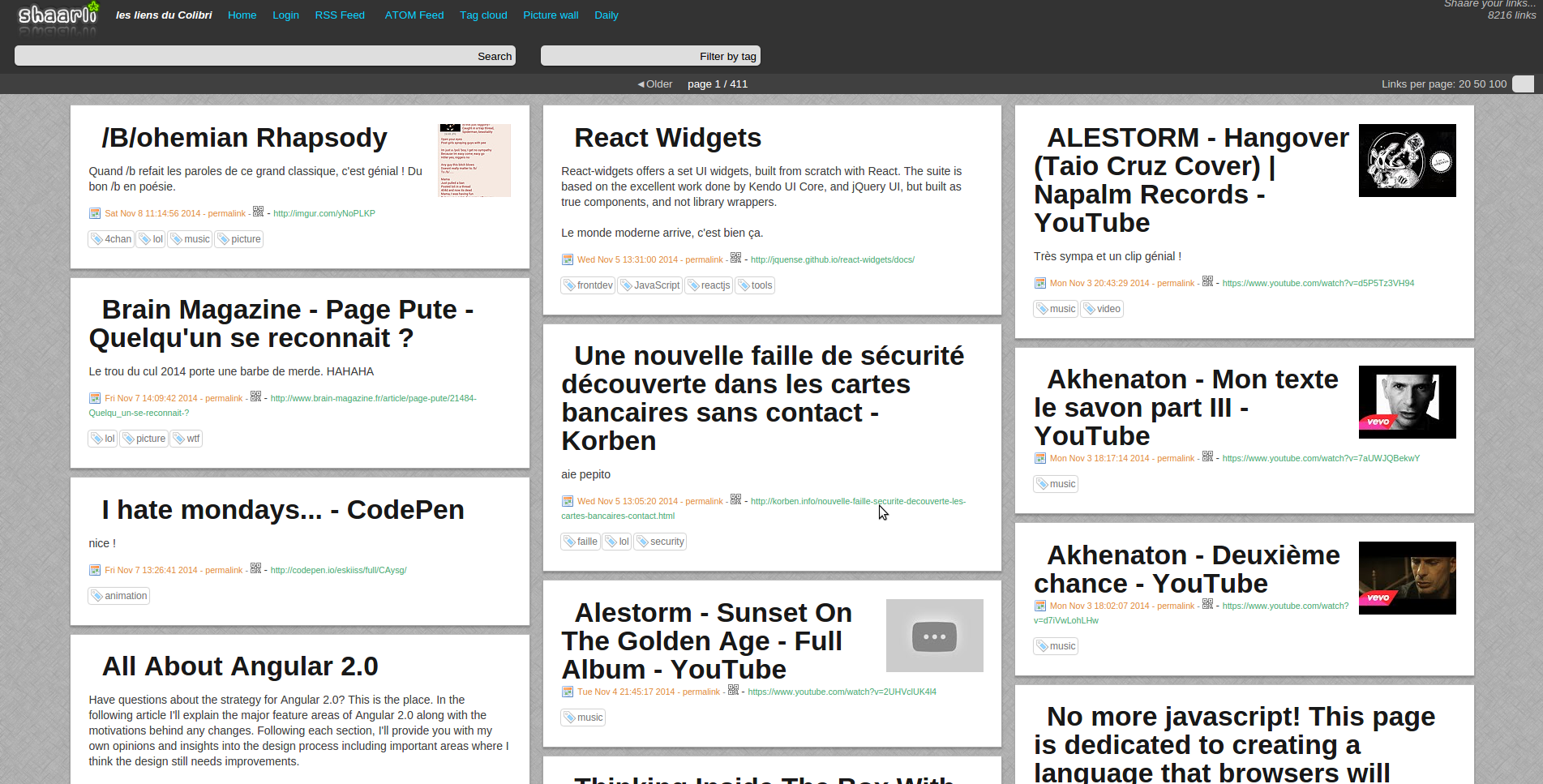Open QR code icon for Korben security entry
The image size is (1543, 784).
[735, 499]
